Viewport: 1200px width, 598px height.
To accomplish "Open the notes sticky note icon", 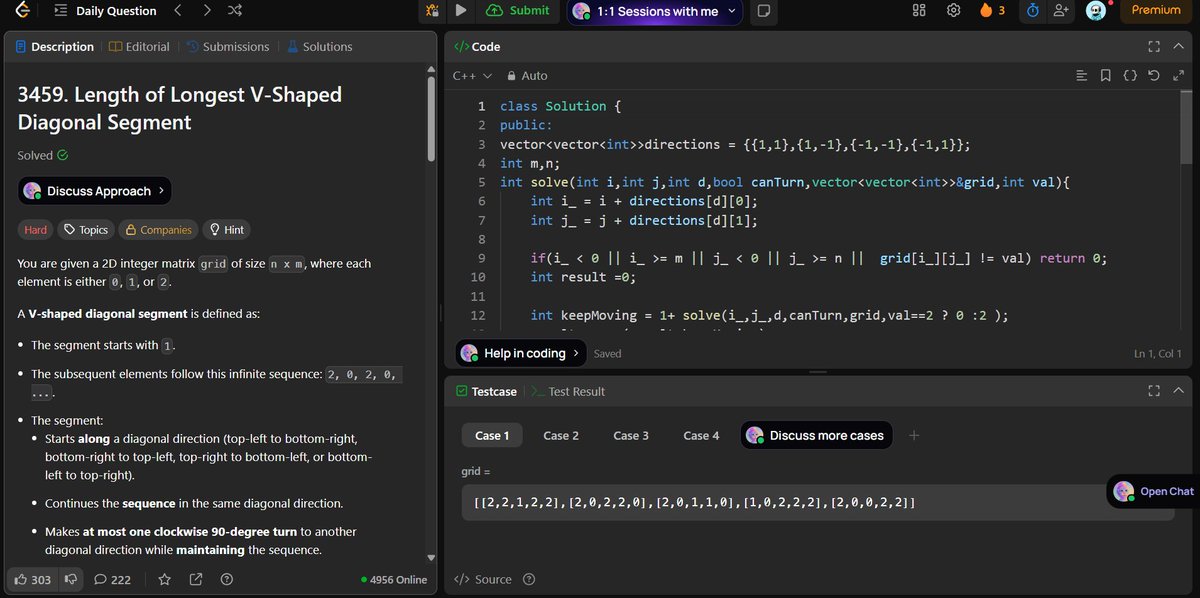I will 766,11.
